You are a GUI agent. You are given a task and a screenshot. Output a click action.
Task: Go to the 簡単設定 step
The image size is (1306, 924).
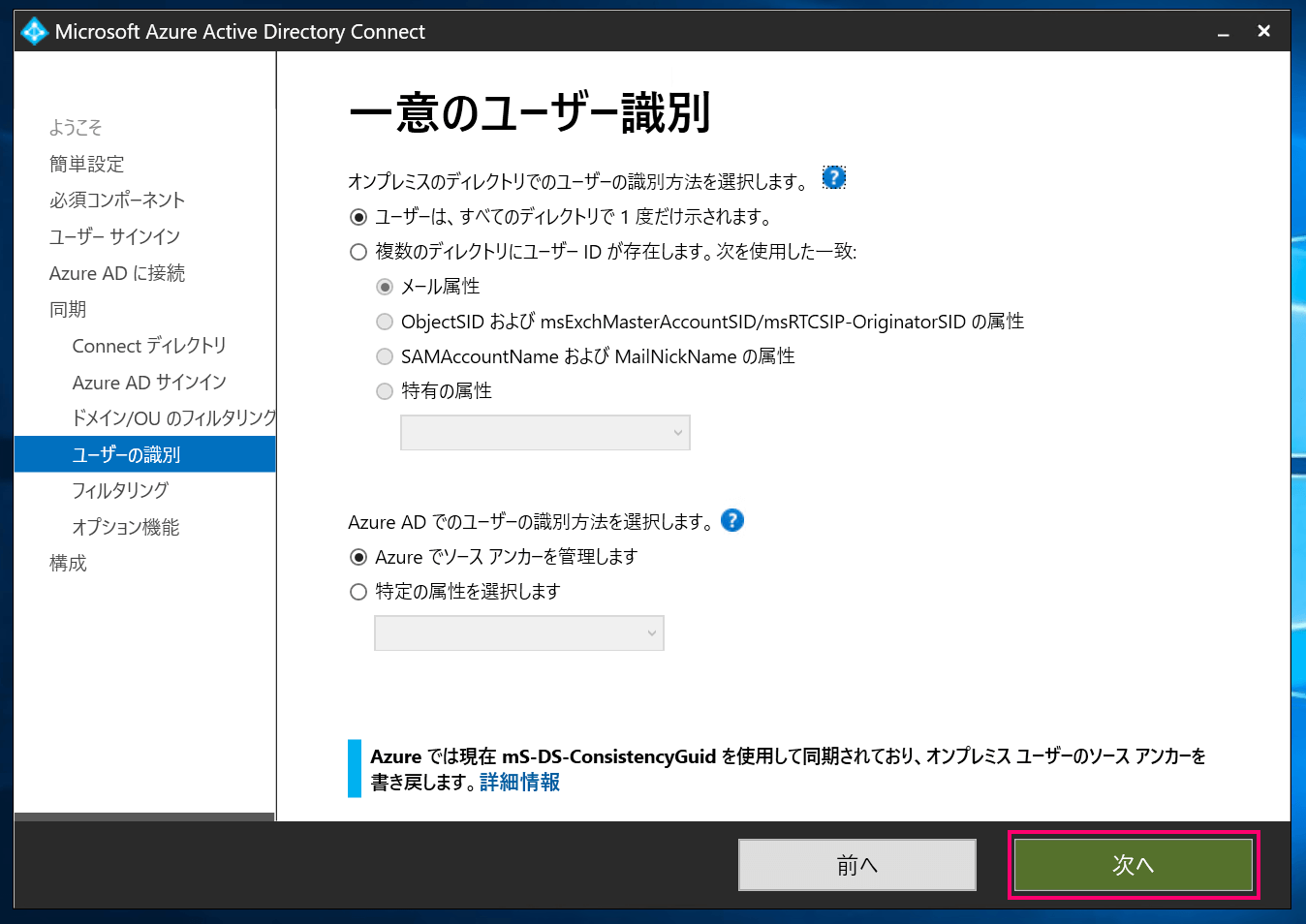click(x=87, y=164)
